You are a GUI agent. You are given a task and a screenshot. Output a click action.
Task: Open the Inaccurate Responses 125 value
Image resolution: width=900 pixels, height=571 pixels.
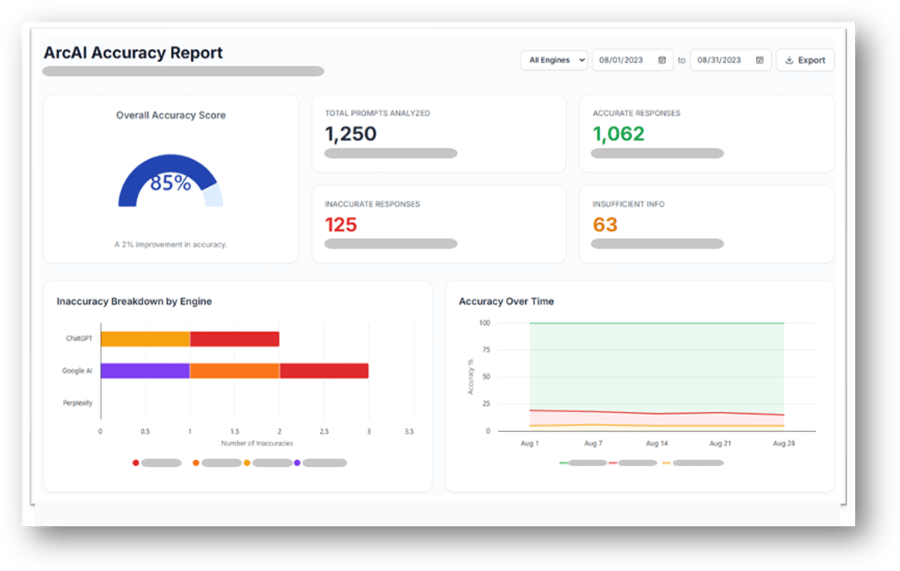[x=341, y=225]
